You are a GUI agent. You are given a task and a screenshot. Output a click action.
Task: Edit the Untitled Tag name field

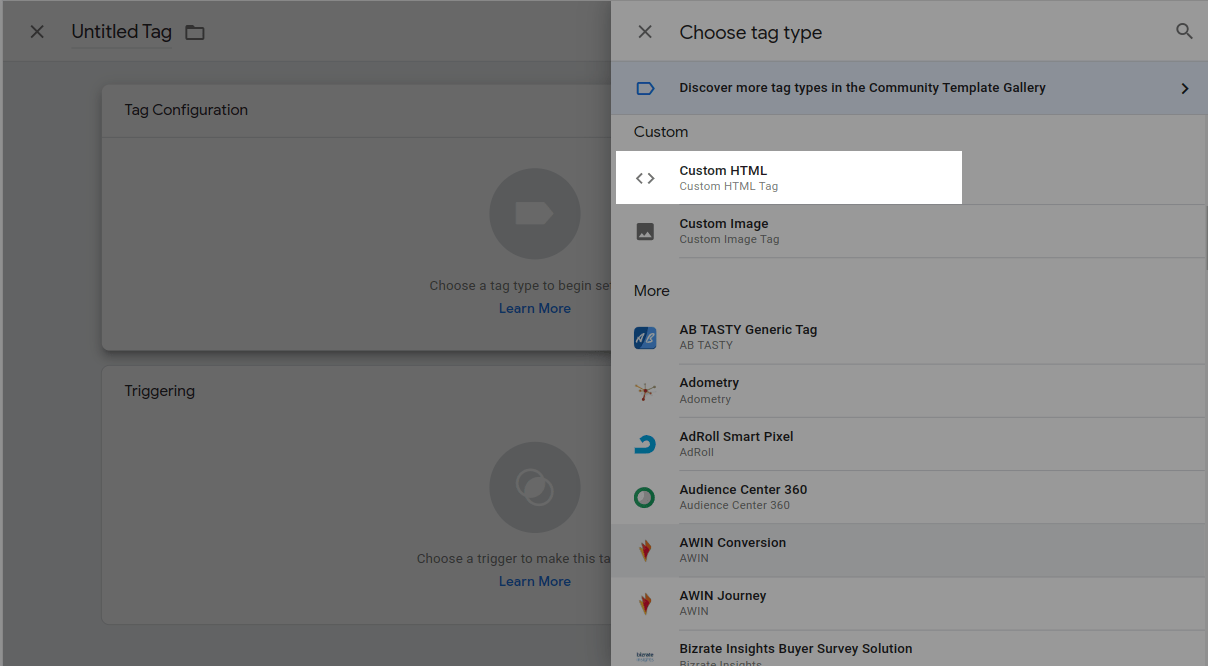tap(121, 32)
